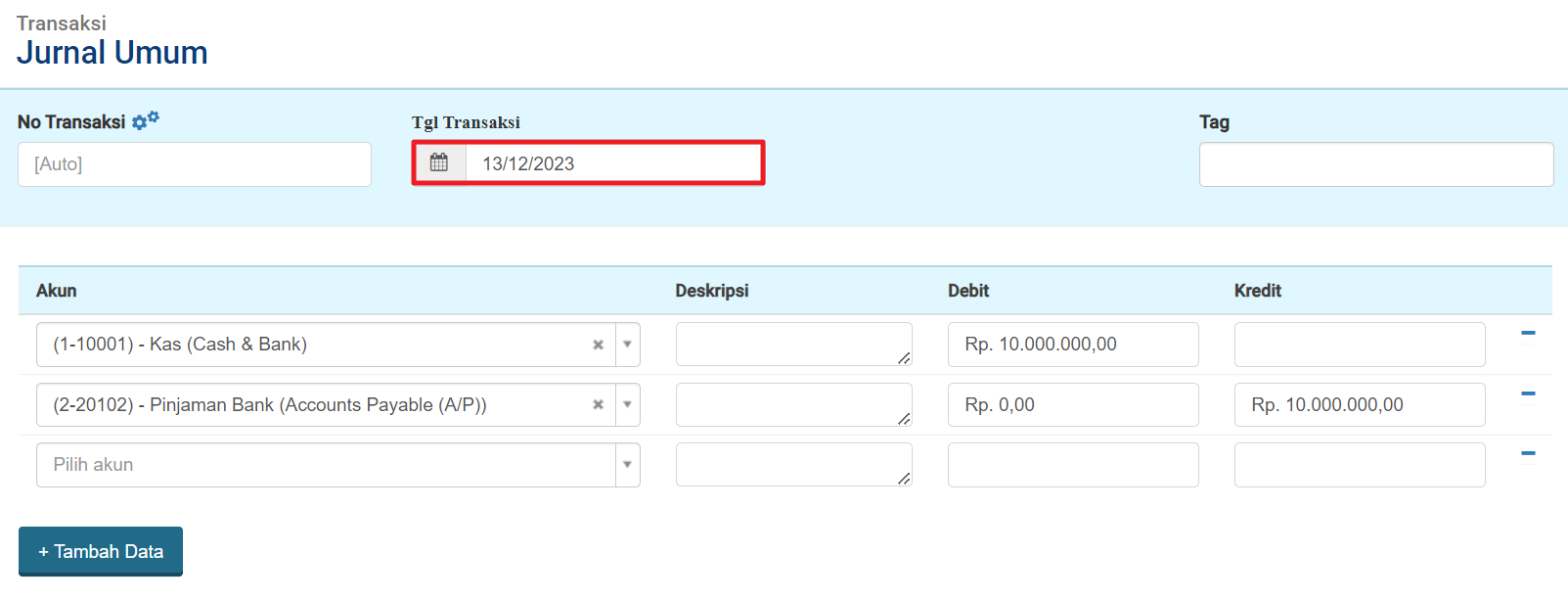This screenshot has width=1568, height=601.
Task: Edit the Debit amount Rp. 10.000.000,00
Action: [x=1073, y=345]
